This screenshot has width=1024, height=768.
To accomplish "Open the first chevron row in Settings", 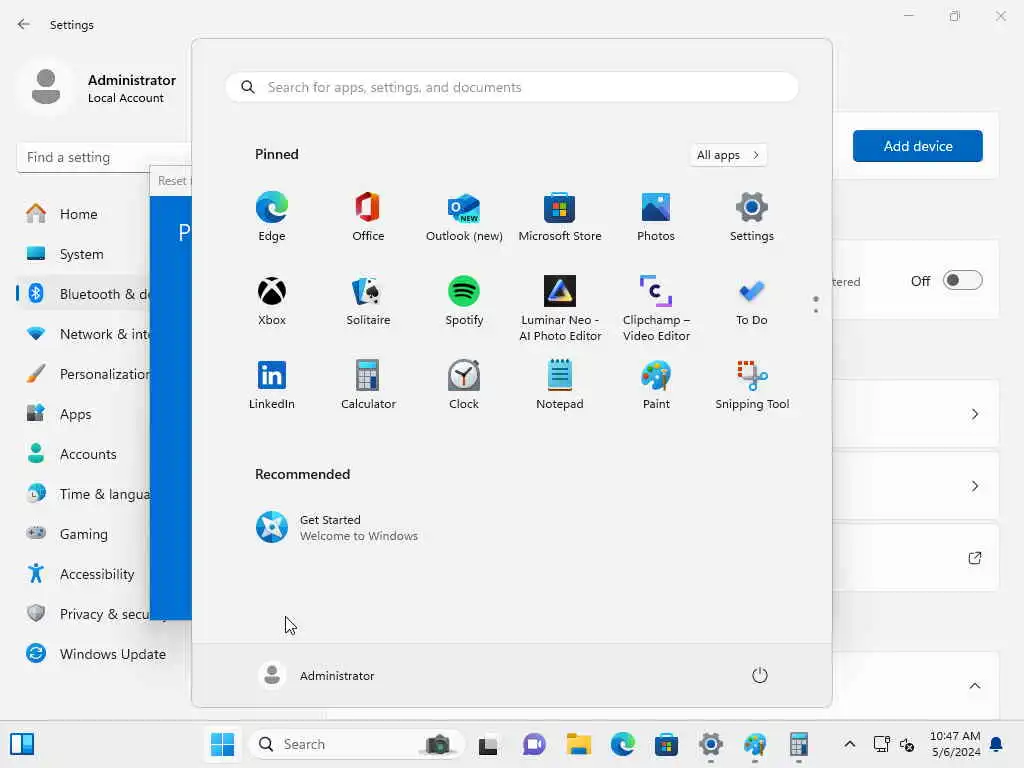I will click(x=975, y=414).
